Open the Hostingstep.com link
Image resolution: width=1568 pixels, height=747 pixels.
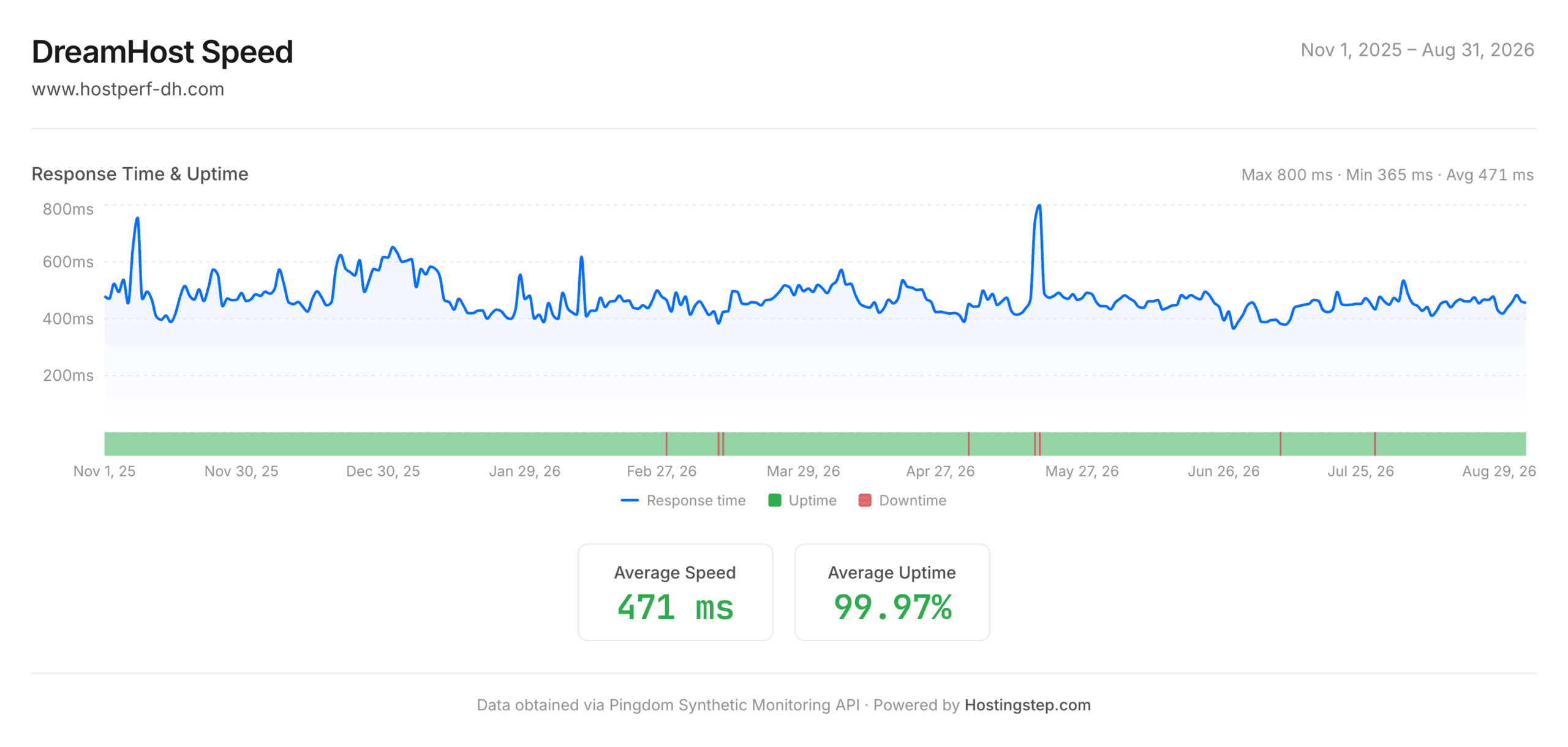coord(1027,705)
